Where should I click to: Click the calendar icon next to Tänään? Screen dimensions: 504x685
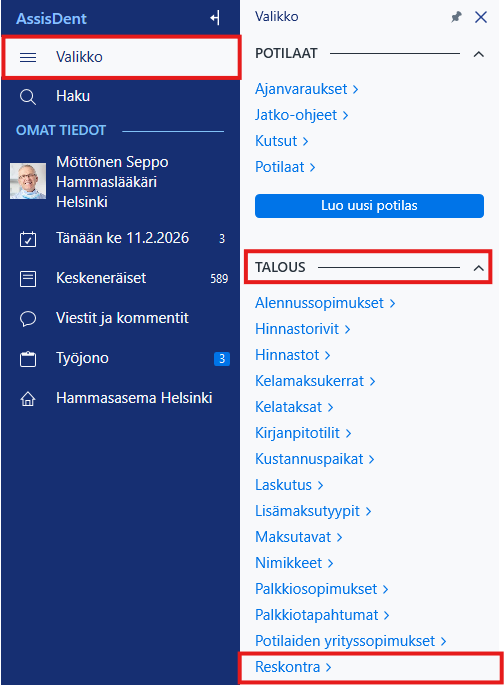point(28,239)
